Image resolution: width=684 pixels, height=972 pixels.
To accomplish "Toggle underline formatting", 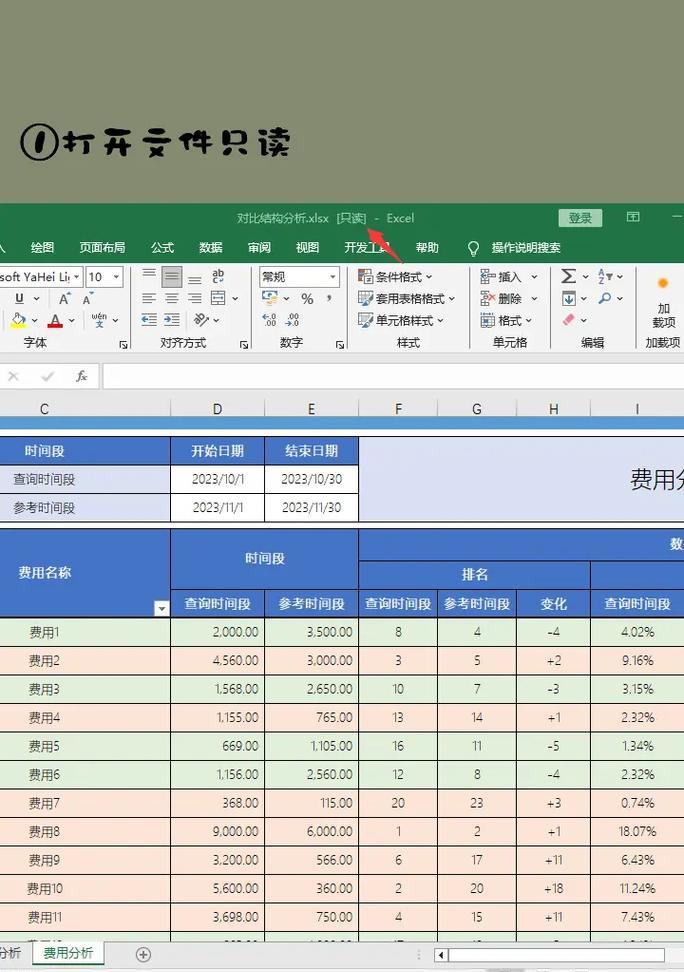I will [18, 299].
